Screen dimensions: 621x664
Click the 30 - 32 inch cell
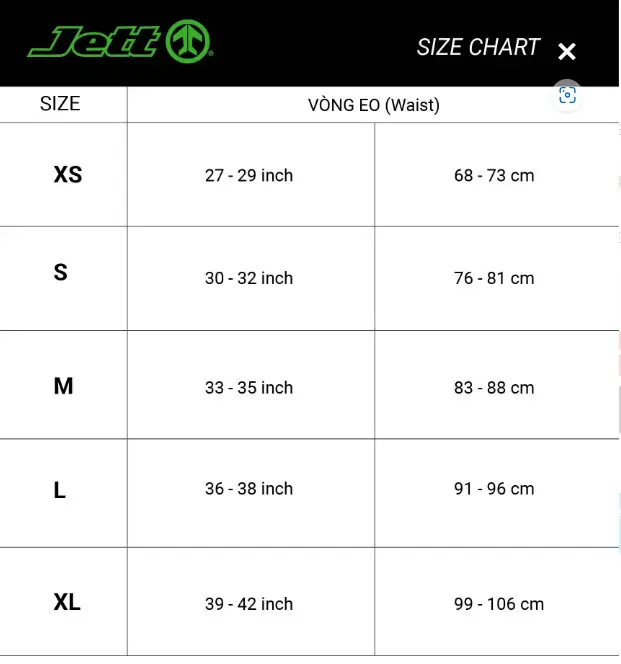tap(249, 278)
